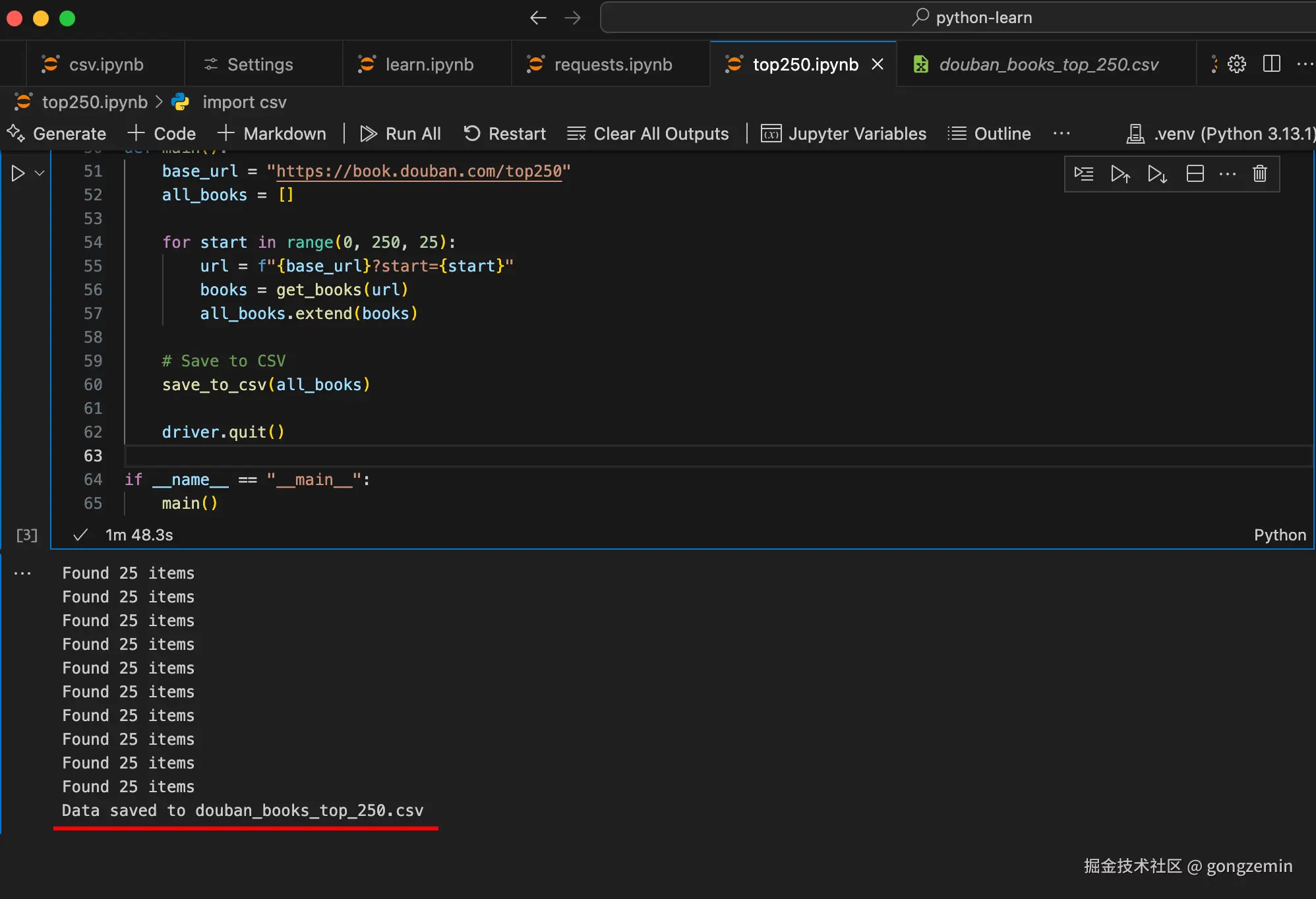Clear All Outputs of notebook
1316x899 pixels.
pyautogui.click(x=648, y=134)
